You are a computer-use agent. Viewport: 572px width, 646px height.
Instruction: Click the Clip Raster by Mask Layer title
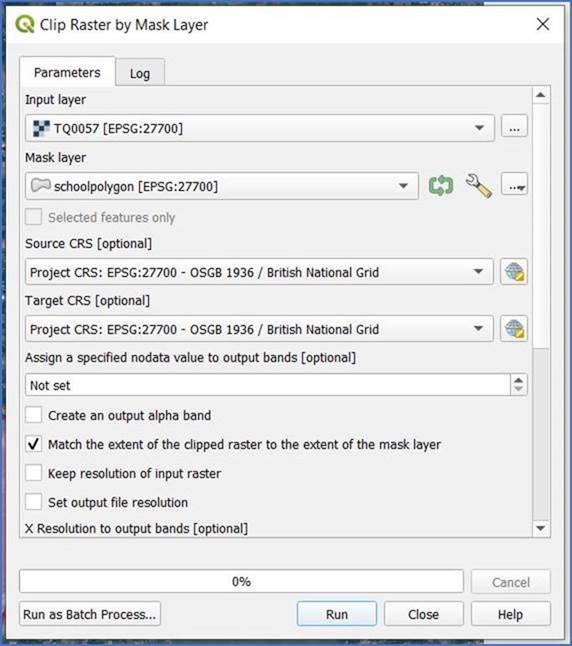pos(124,25)
